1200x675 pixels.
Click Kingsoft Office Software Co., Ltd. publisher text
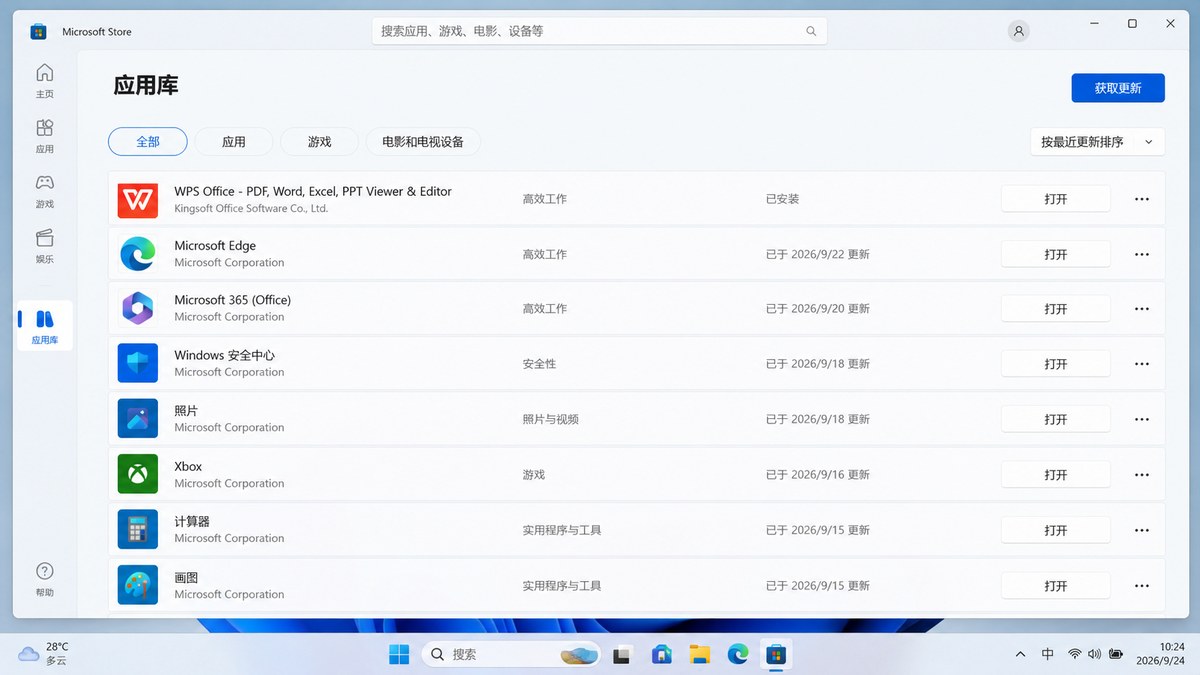(251, 209)
